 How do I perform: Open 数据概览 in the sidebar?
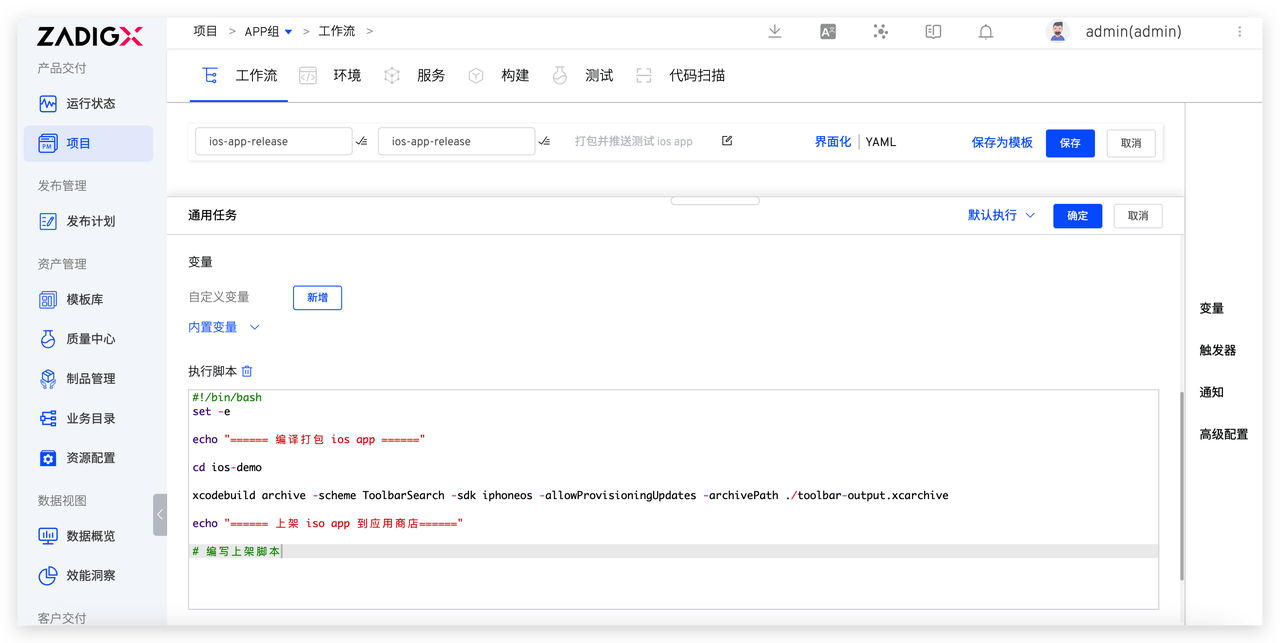point(90,536)
